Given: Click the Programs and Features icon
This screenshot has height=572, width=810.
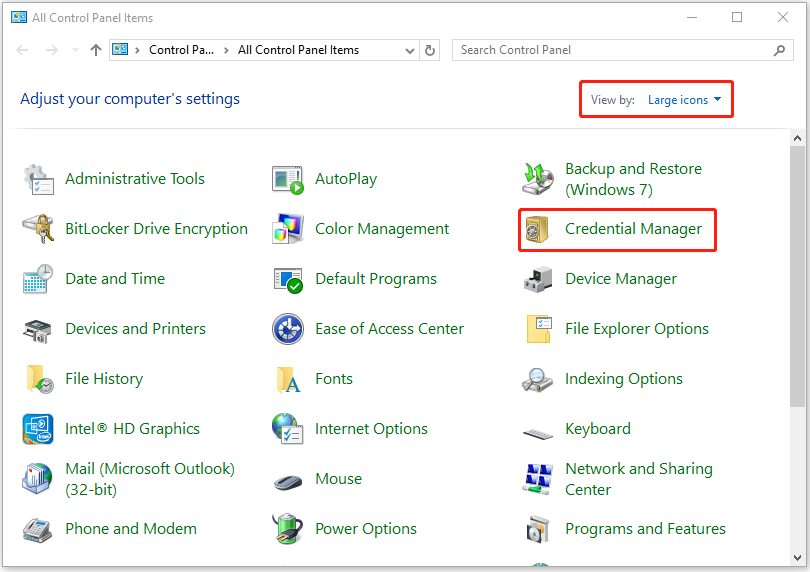Looking at the screenshot, I should pos(538,530).
